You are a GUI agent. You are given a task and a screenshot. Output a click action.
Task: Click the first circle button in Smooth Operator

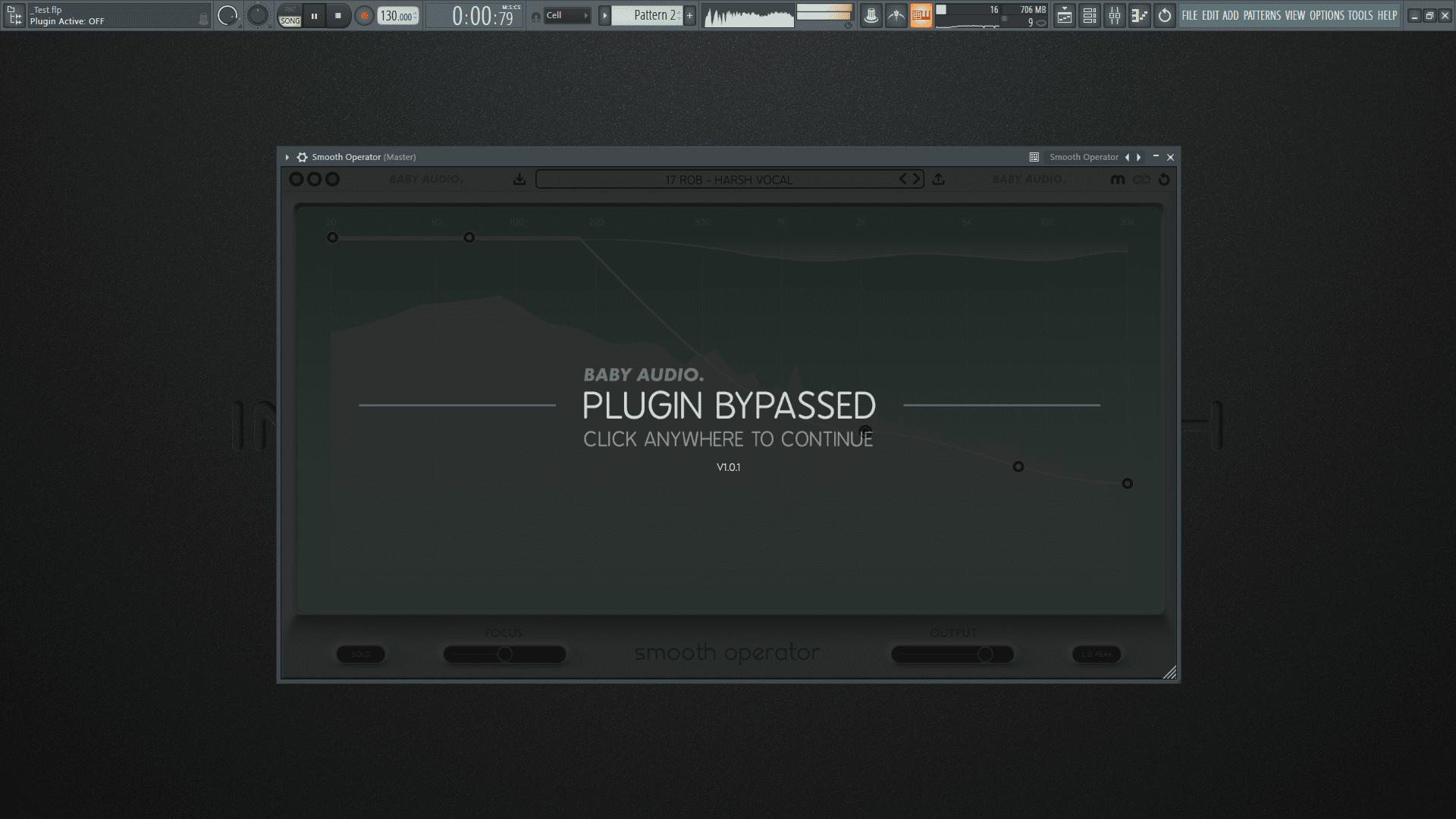tap(297, 179)
